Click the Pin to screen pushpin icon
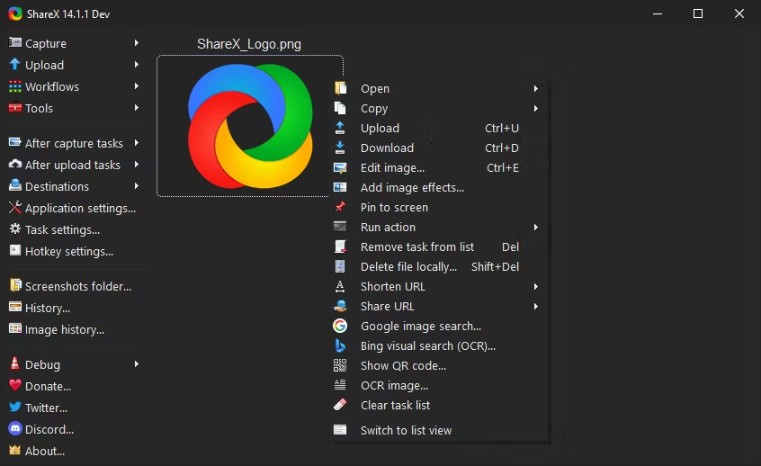Screen dimensions: 761x466 (340, 207)
